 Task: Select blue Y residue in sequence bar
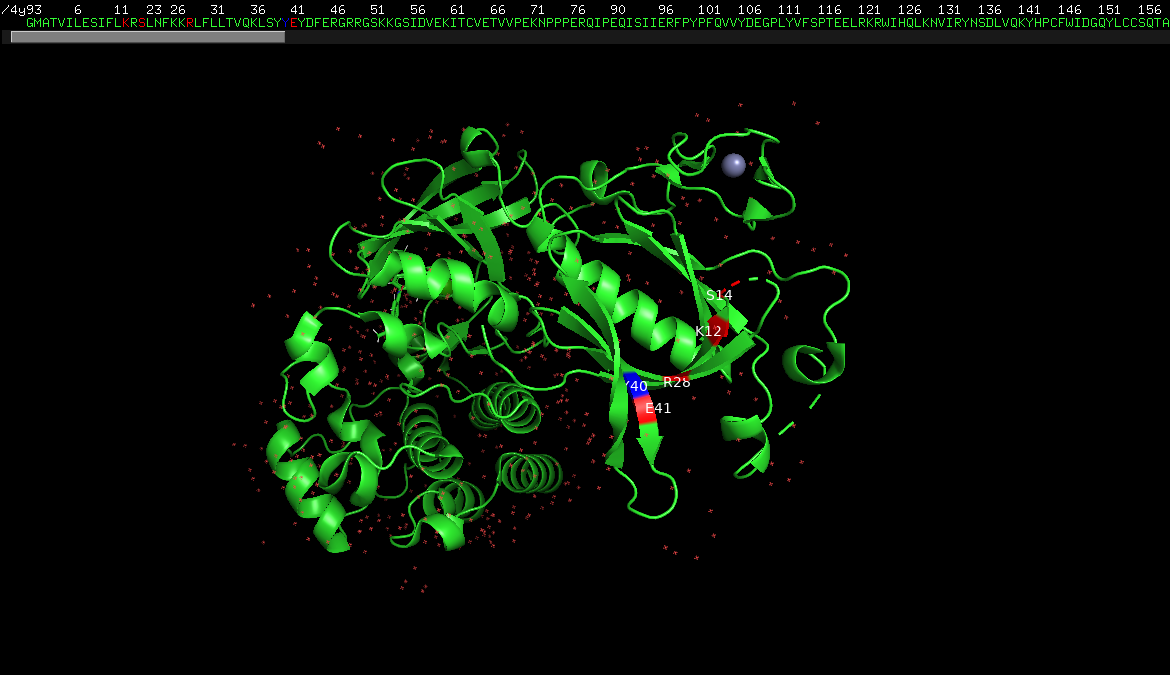[x=286, y=23]
